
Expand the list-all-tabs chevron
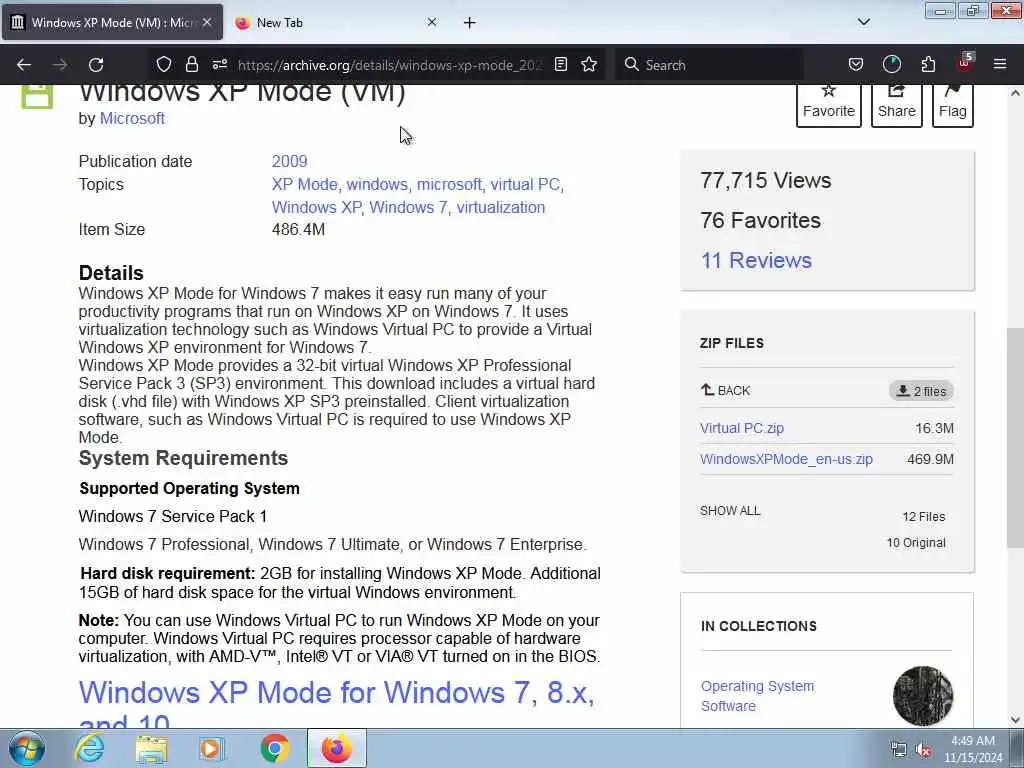pyautogui.click(x=863, y=22)
